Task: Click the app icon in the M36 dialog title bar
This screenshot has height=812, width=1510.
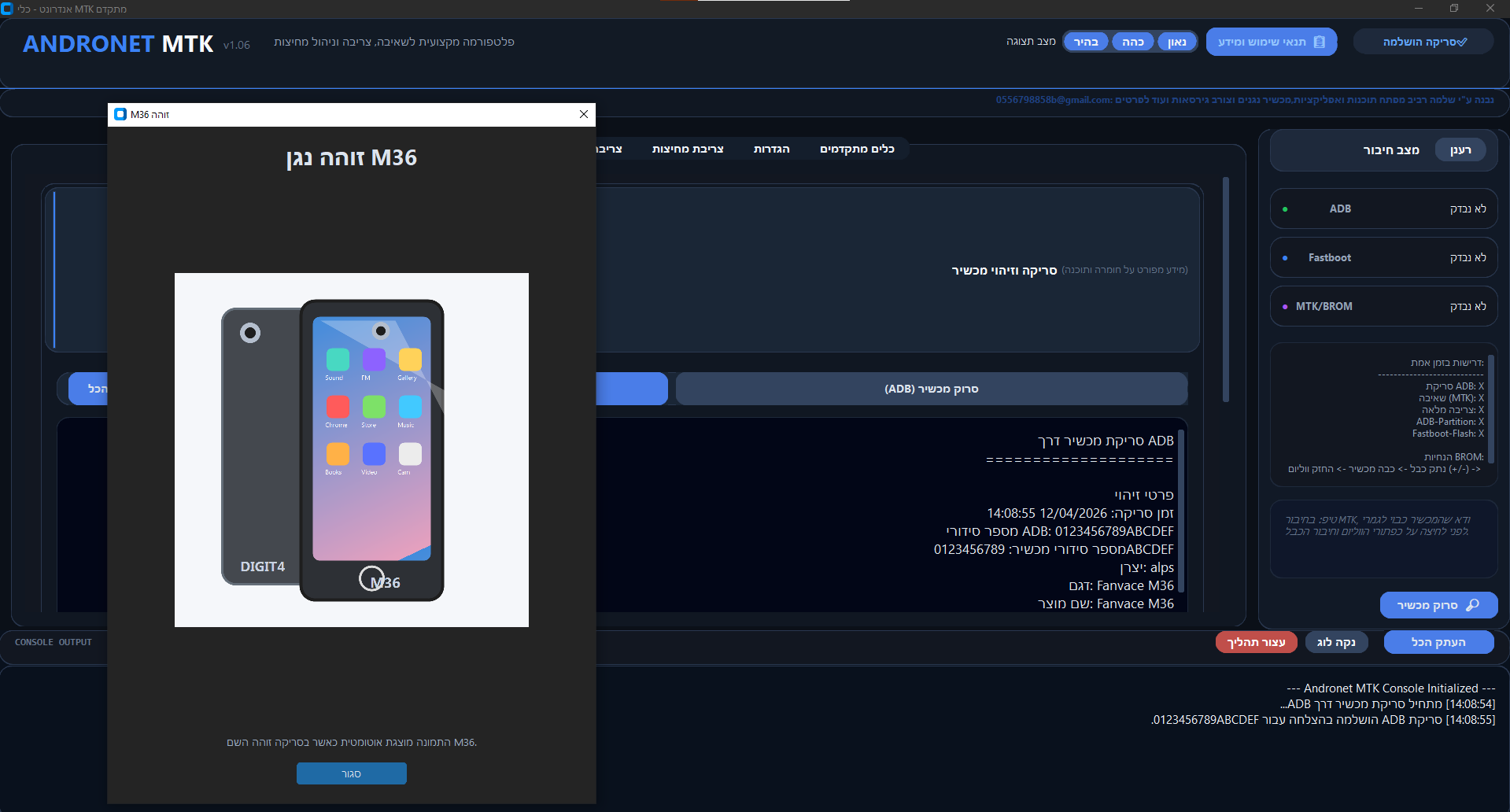Action: point(120,114)
